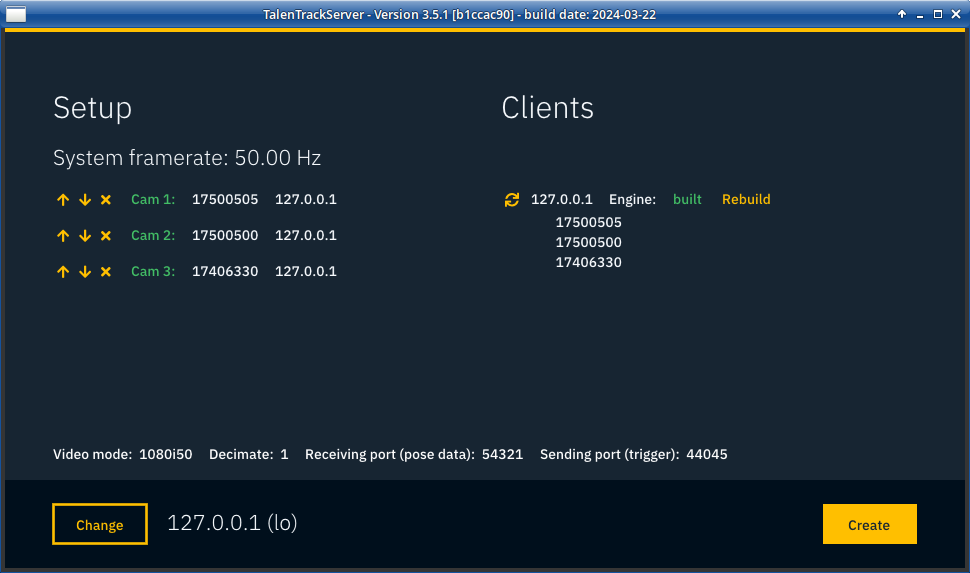970x573 pixels.
Task: Move Cam 2 down with arrow
Action: point(84,236)
